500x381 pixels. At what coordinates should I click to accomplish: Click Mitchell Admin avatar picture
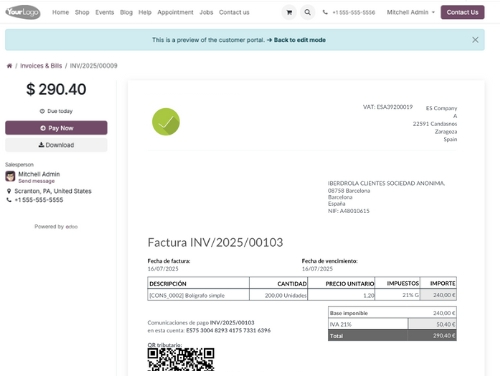(x=10, y=176)
